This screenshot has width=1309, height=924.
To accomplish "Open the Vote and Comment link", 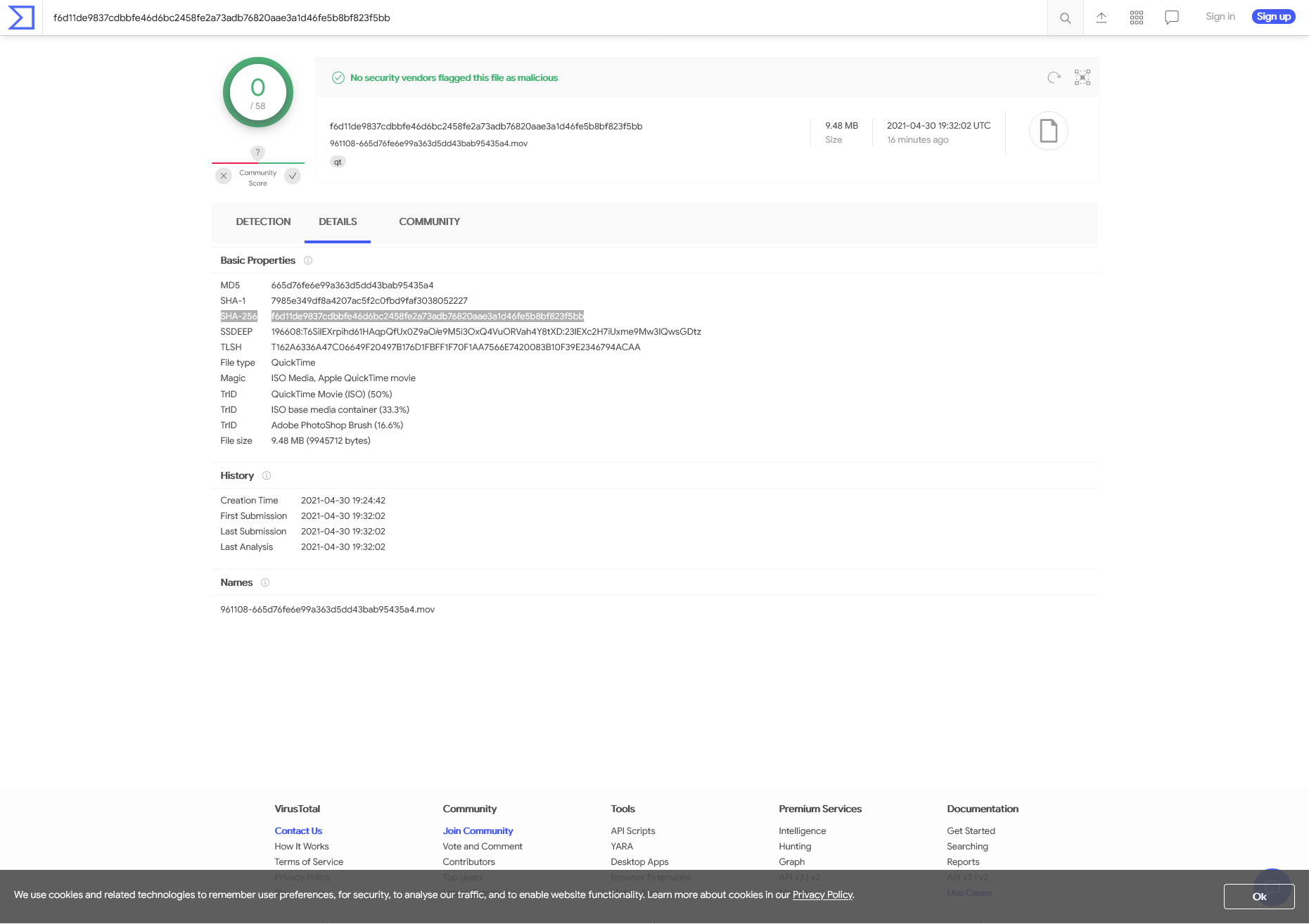I will pos(483,846).
